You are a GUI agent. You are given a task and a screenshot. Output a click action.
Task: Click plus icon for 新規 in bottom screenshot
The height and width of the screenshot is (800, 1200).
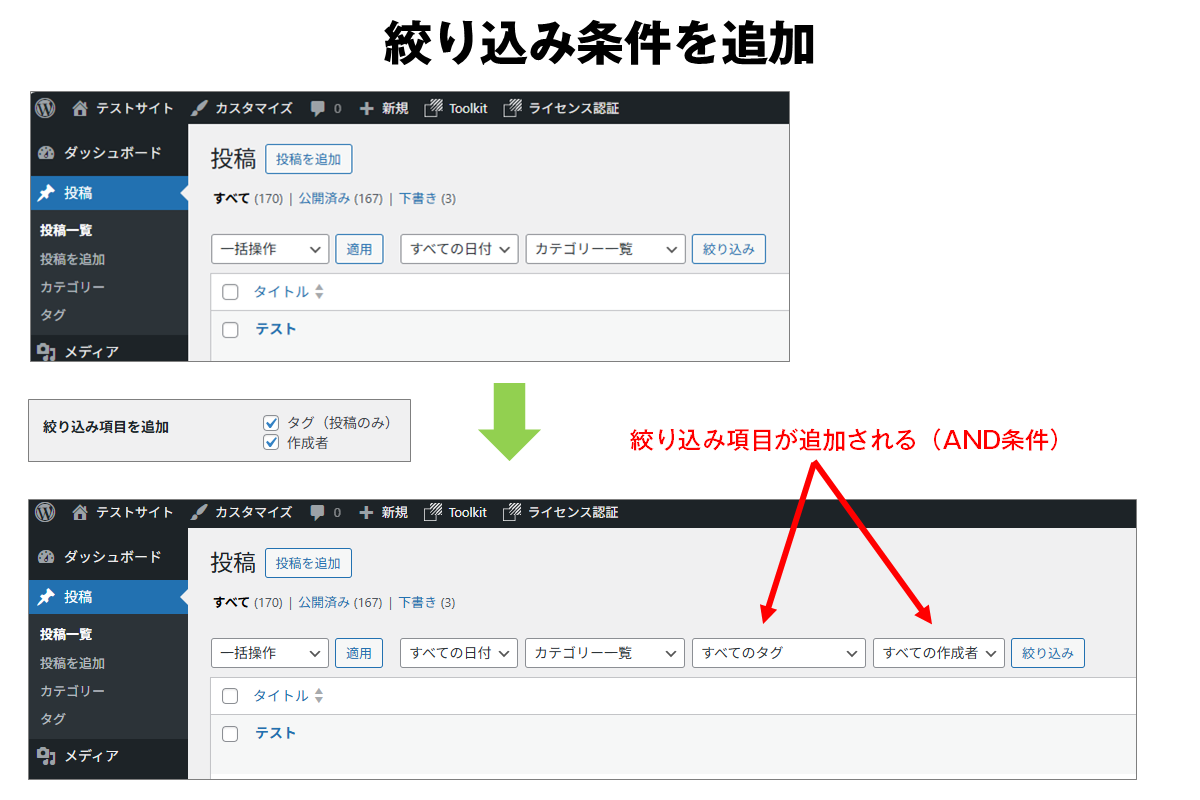coord(366,512)
